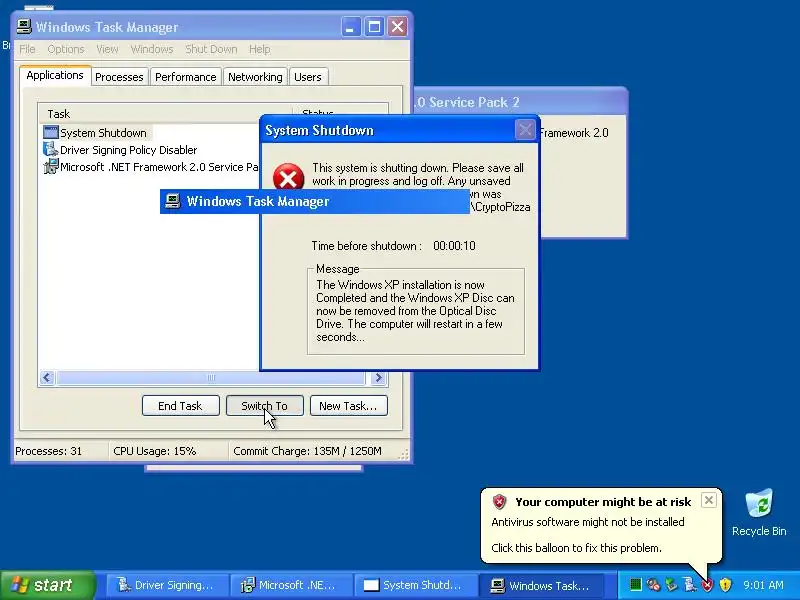Click the muted volume tray icon
Screen dimensions: 800x600
(x=653, y=584)
